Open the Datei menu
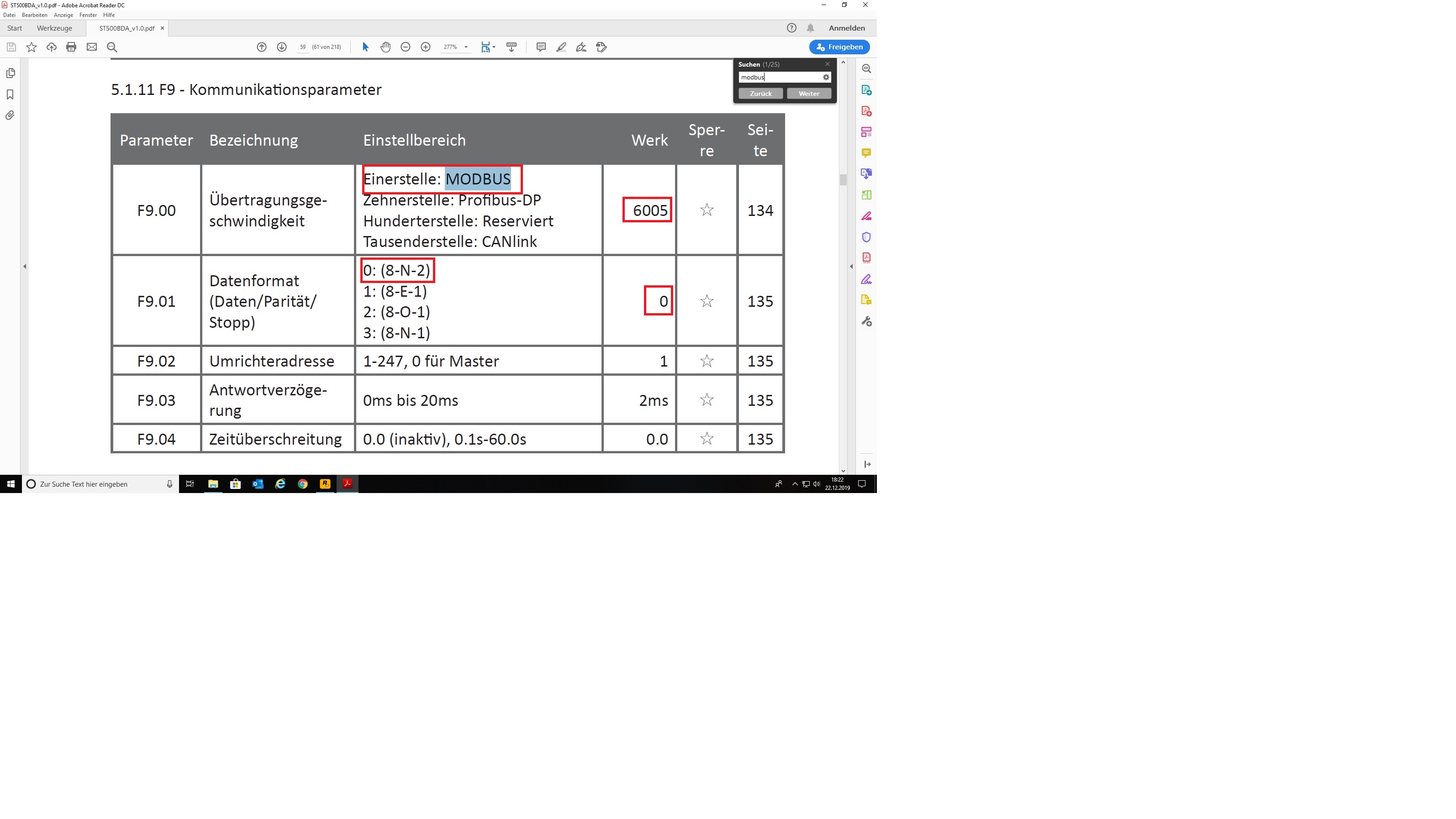This screenshot has width=1456, height=819. tap(9, 15)
